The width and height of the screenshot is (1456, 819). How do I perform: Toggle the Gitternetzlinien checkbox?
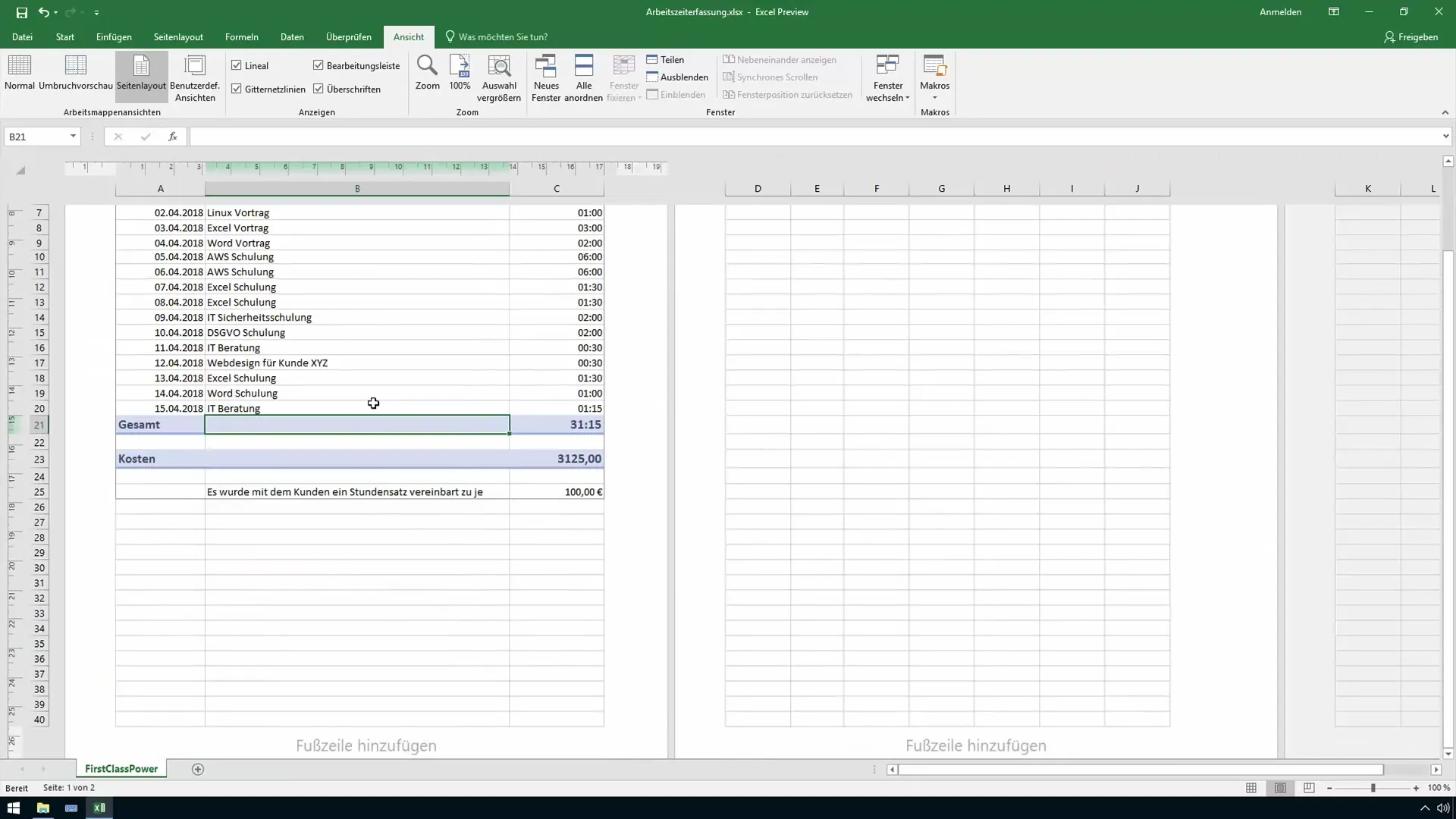click(237, 89)
